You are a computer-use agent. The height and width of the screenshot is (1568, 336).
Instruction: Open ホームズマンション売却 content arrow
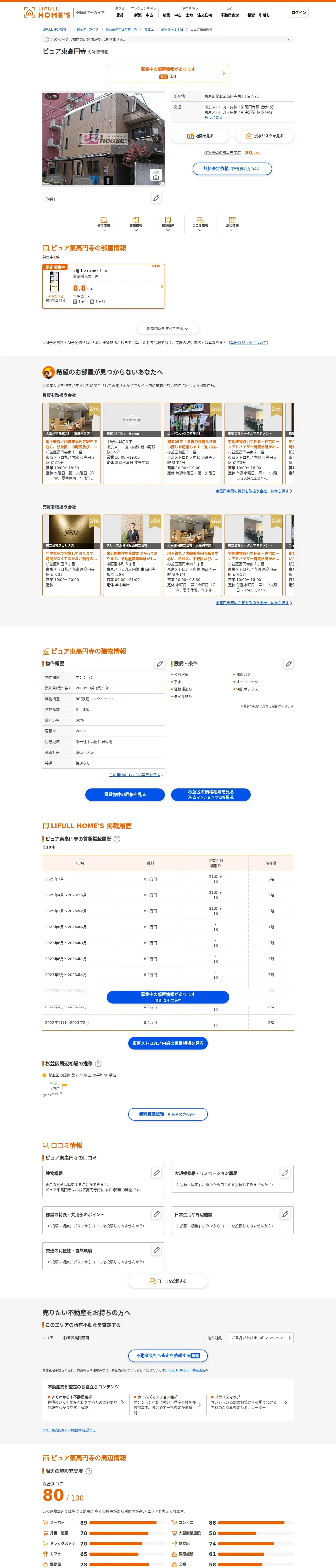point(199,1405)
